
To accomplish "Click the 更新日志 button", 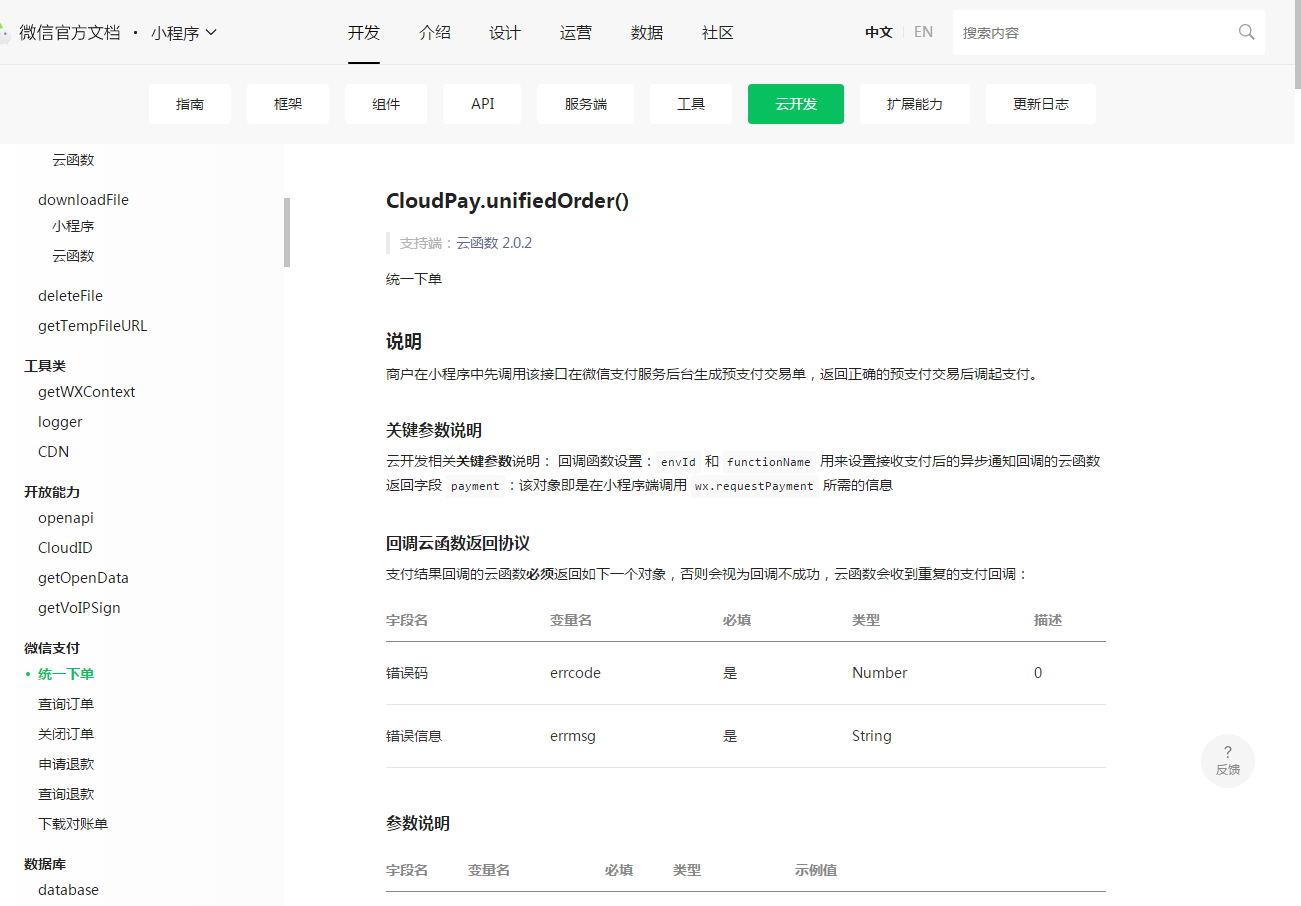I will (1041, 104).
